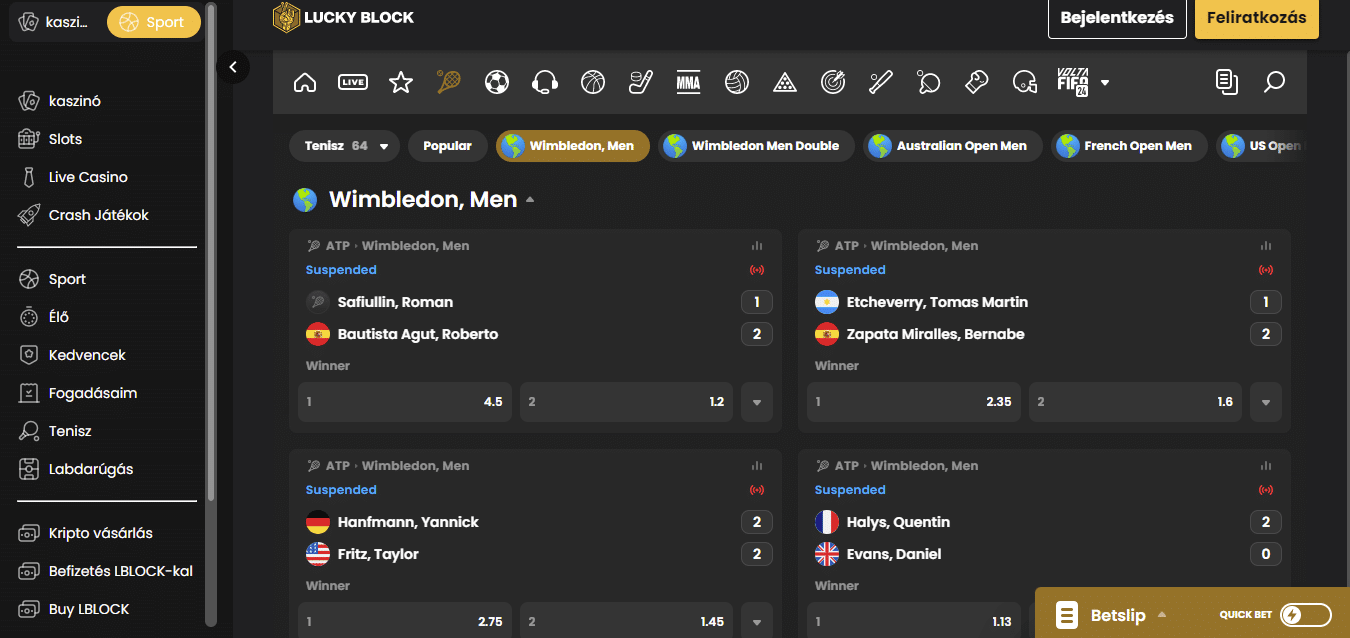The width and height of the screenshot is (1350, 638).
Task: Open the soccer sport icon
Action: coord(497,82)
